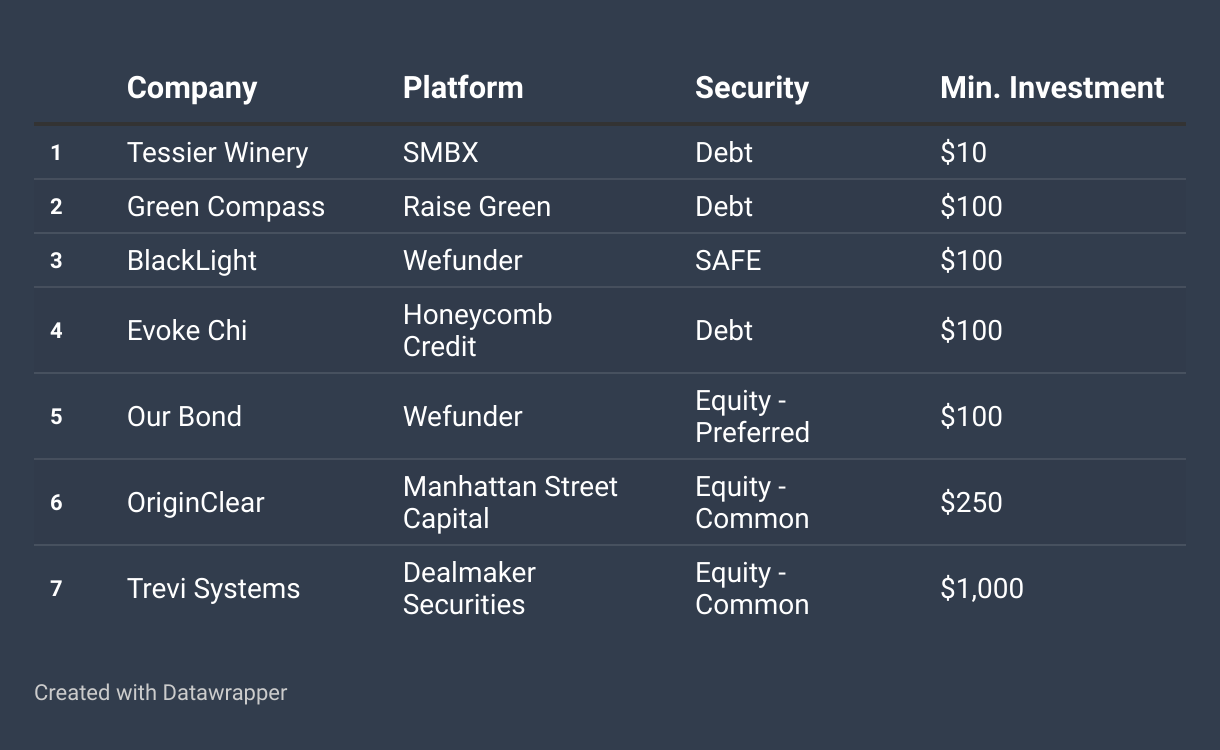Viewport: 1220px width, 750px height.
Task: Click the Honeycomb Credit platform cell
Action: pos(478,330)
